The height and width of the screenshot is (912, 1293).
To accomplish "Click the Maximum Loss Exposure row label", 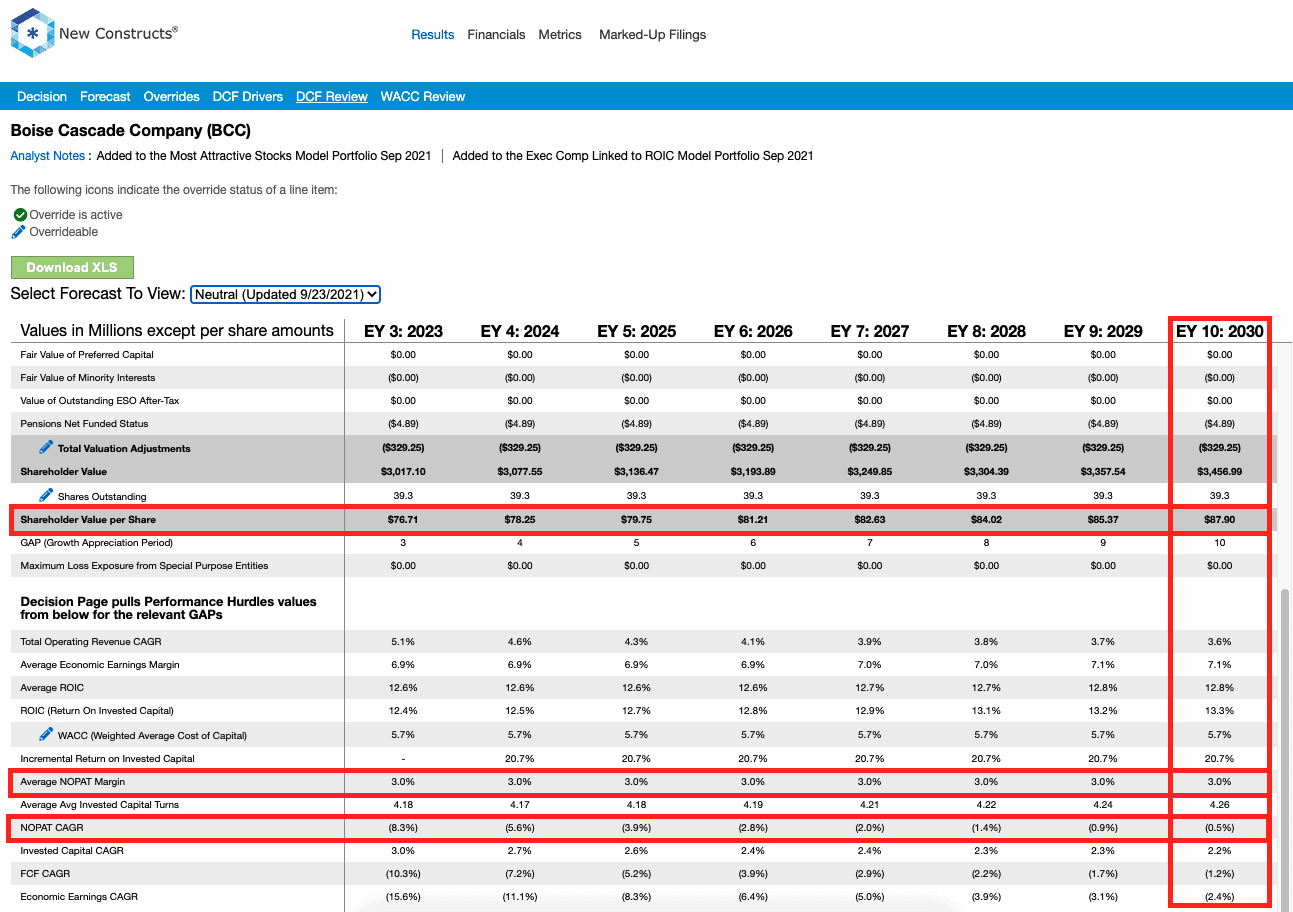I will tap(144, 565).
